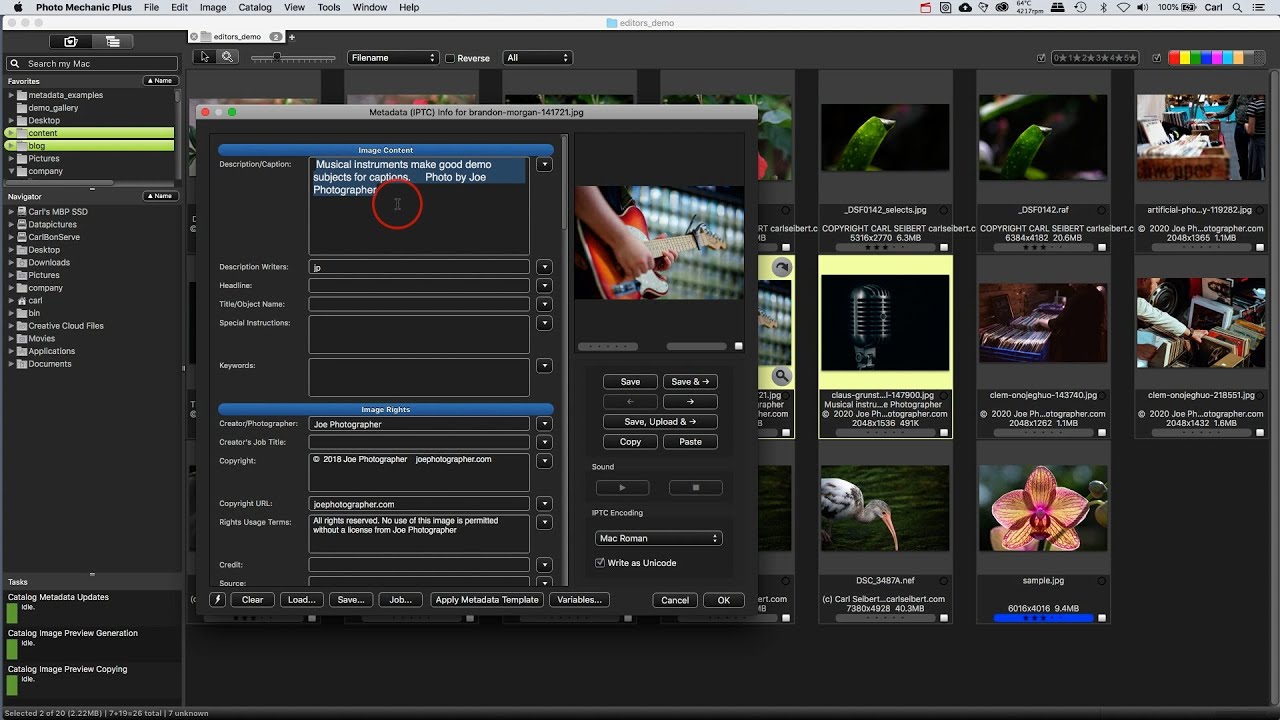Go to next image with right arrow
This screenshot has width=1280, height=720.
pyautogui.click(x=690, y=401)
